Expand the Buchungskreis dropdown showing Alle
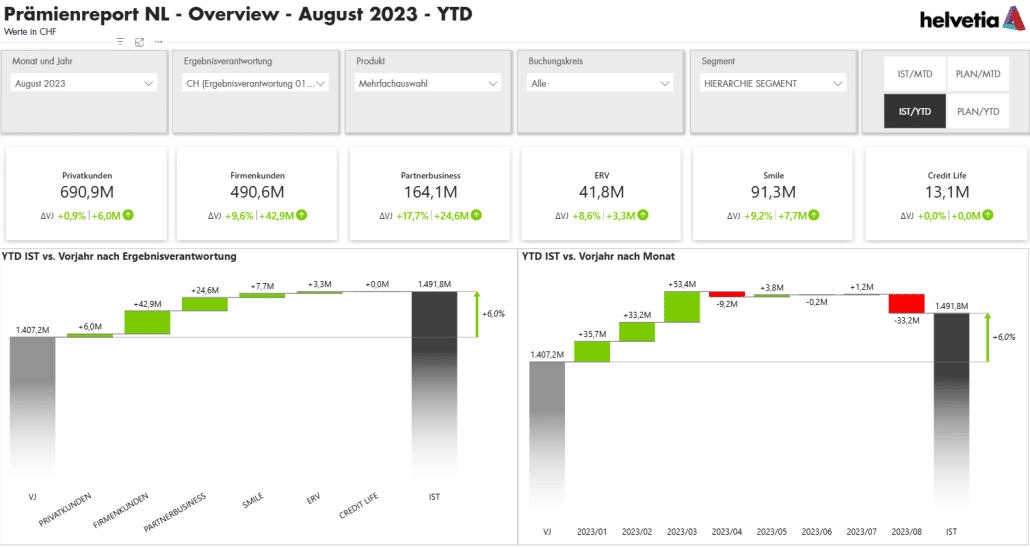Screen dimensions: 1030x547 tap(600, 84)
